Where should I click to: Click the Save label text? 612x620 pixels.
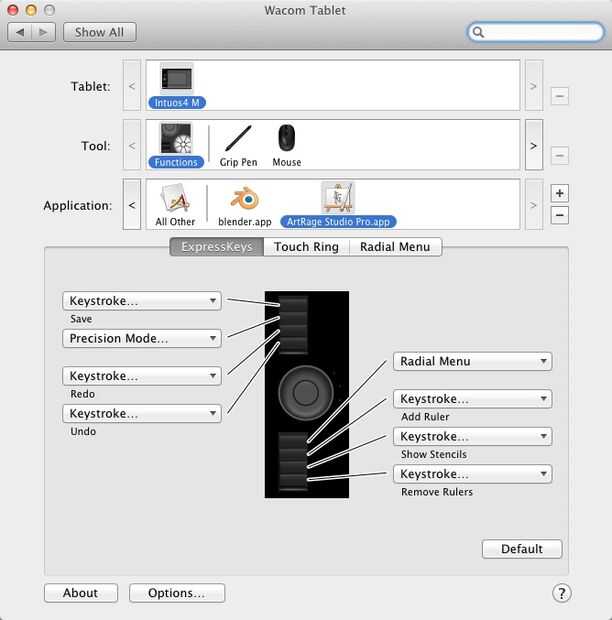click(81, 319)
